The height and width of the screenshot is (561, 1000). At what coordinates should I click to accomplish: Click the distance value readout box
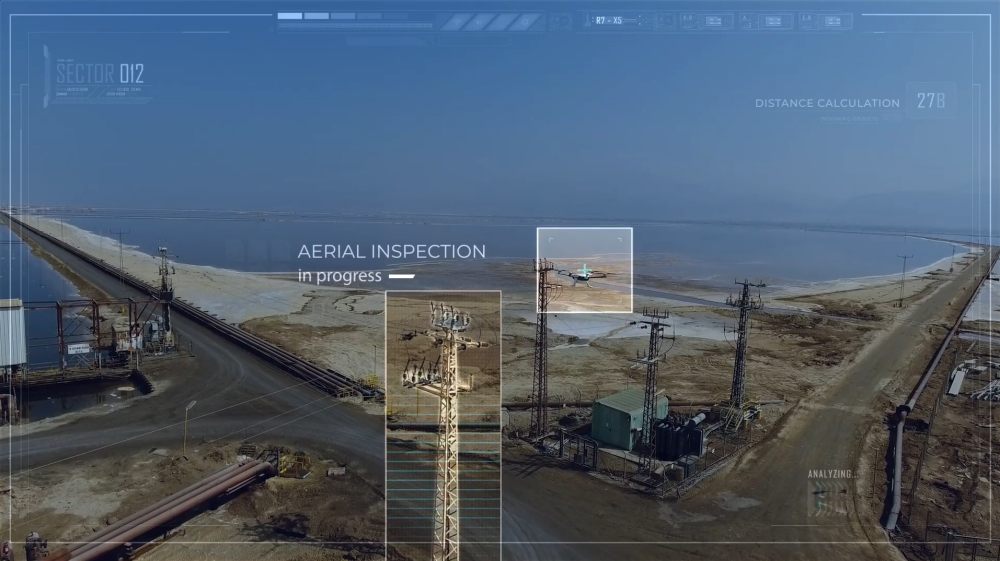[930, 101]
